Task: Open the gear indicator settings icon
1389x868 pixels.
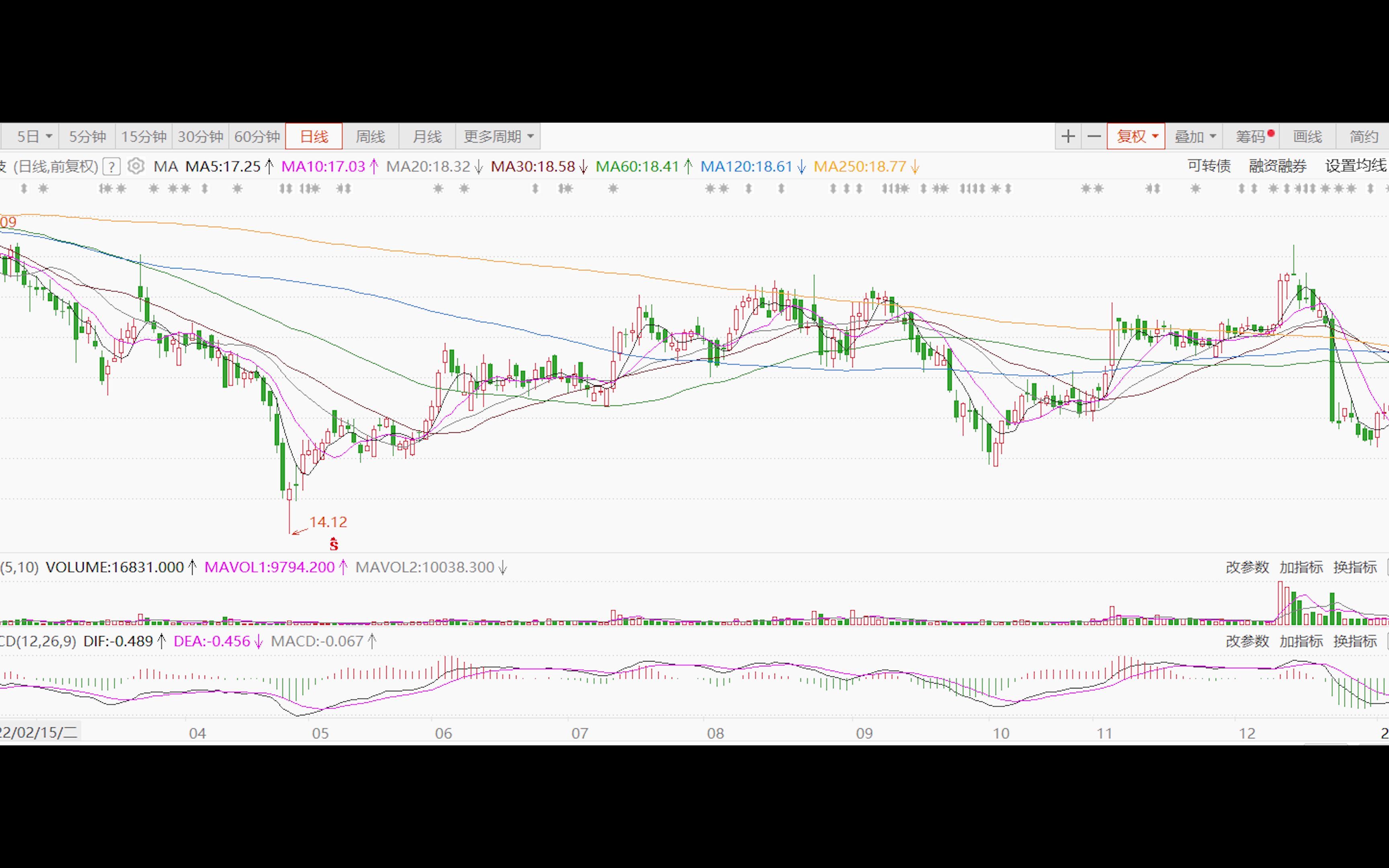Action: (x=135, y=166)
